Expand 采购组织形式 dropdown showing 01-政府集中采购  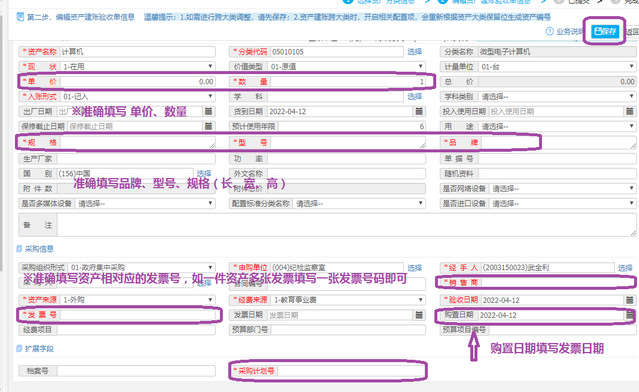tap(141, 268)
